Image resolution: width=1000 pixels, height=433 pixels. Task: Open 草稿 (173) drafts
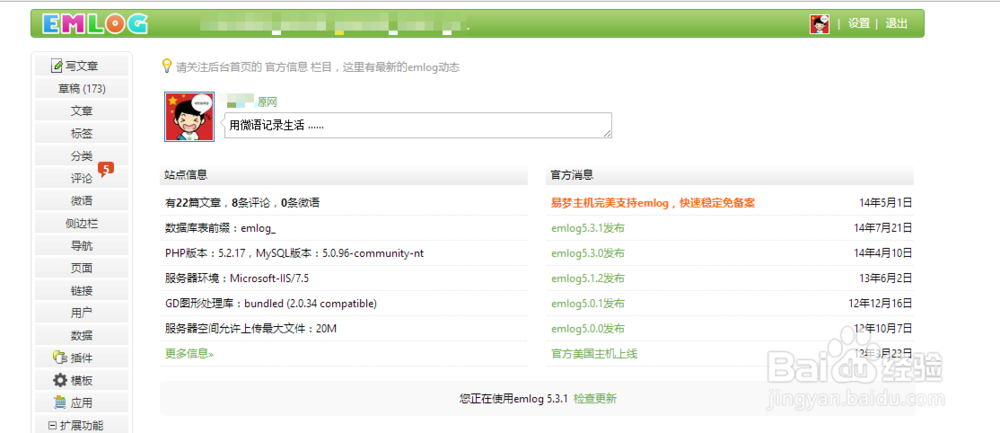pos(82,89)
